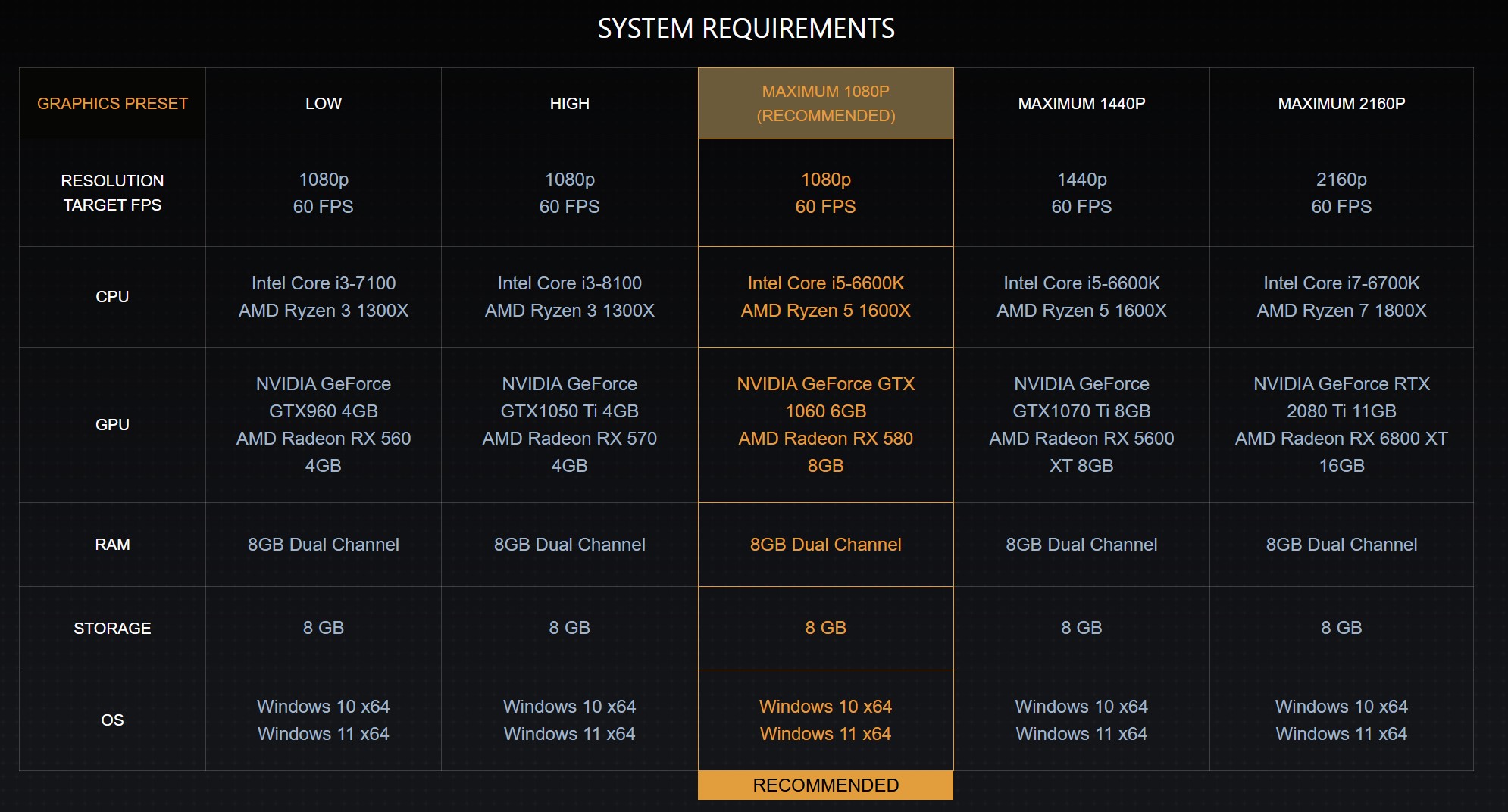1508x812 pixels.
Task: Click the RAM row label
Action: (x=112, y=545)
